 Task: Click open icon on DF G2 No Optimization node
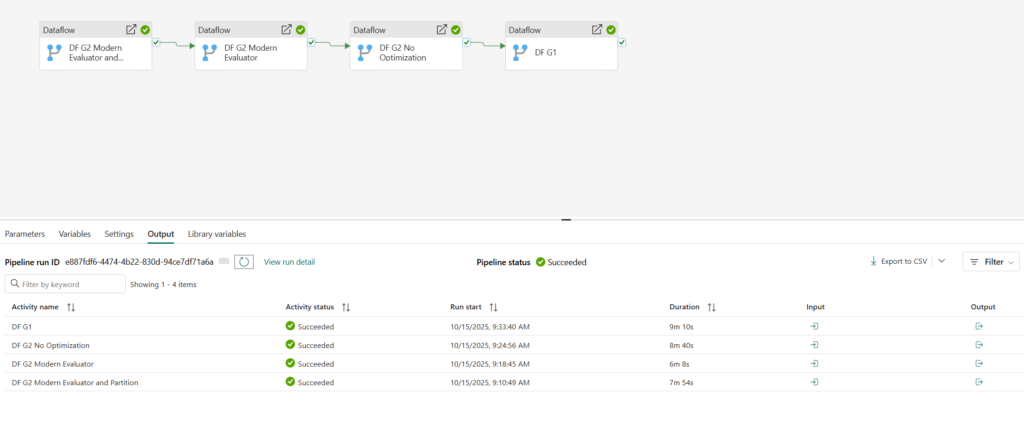click(x=442, y=30)
